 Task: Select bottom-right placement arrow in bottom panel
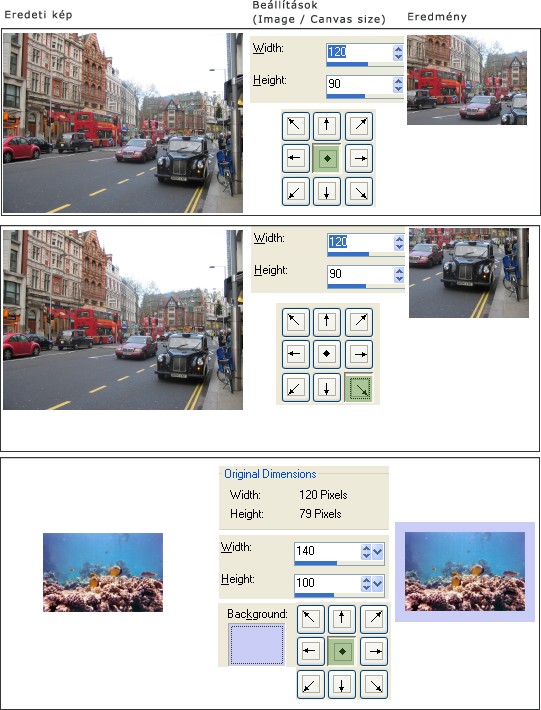(374, 684)
